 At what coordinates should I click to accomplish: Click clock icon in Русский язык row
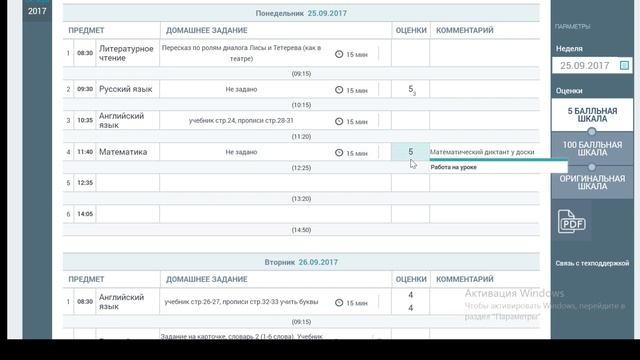[x=339, y=90]
